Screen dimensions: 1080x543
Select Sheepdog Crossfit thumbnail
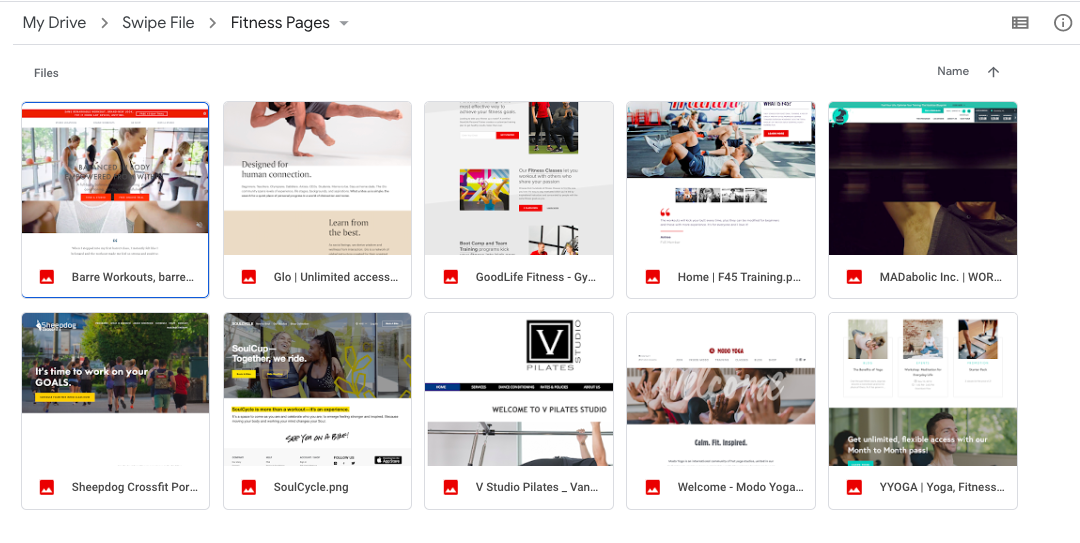(x=115, y=389)
